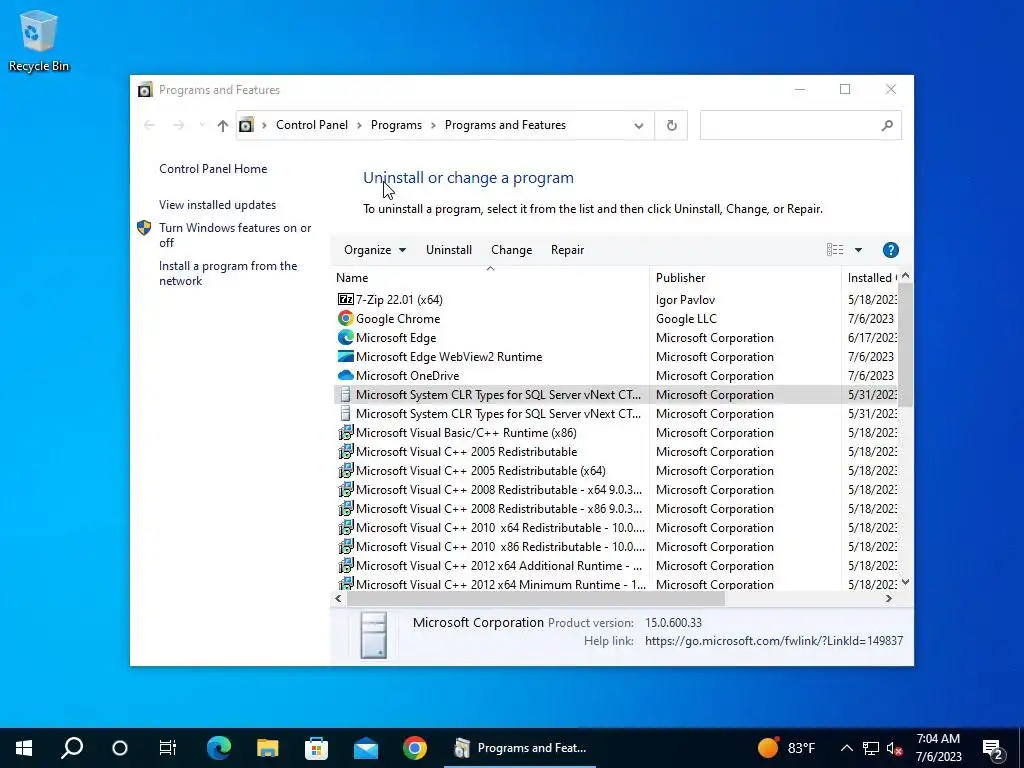Viewport: 1024px width, 768px height.
Task: Click the 7-Zip 22.01 program icon
Action: coord(345,299)
